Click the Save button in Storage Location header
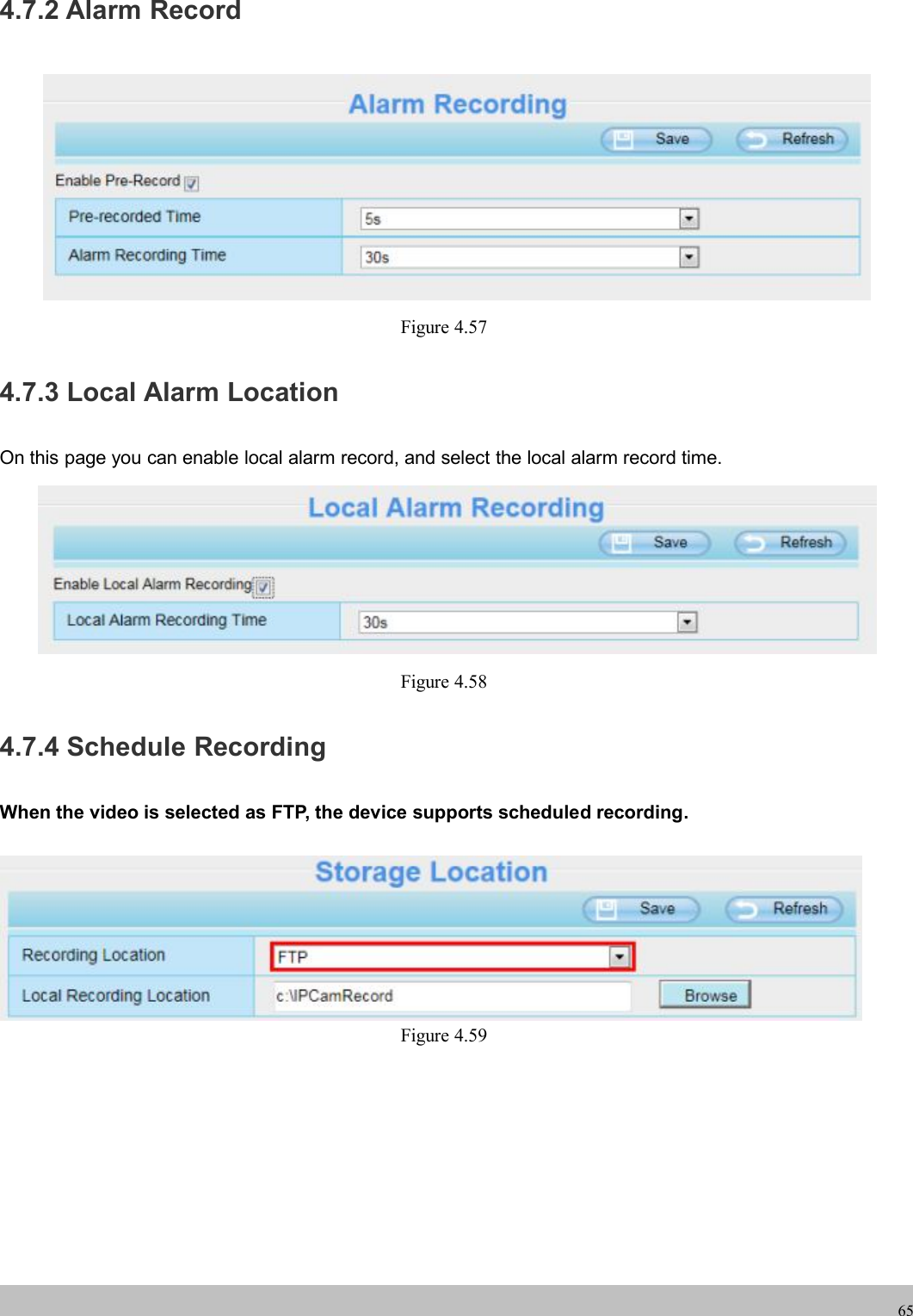This screenshot has height=1316, width=913. pos(640,908)
